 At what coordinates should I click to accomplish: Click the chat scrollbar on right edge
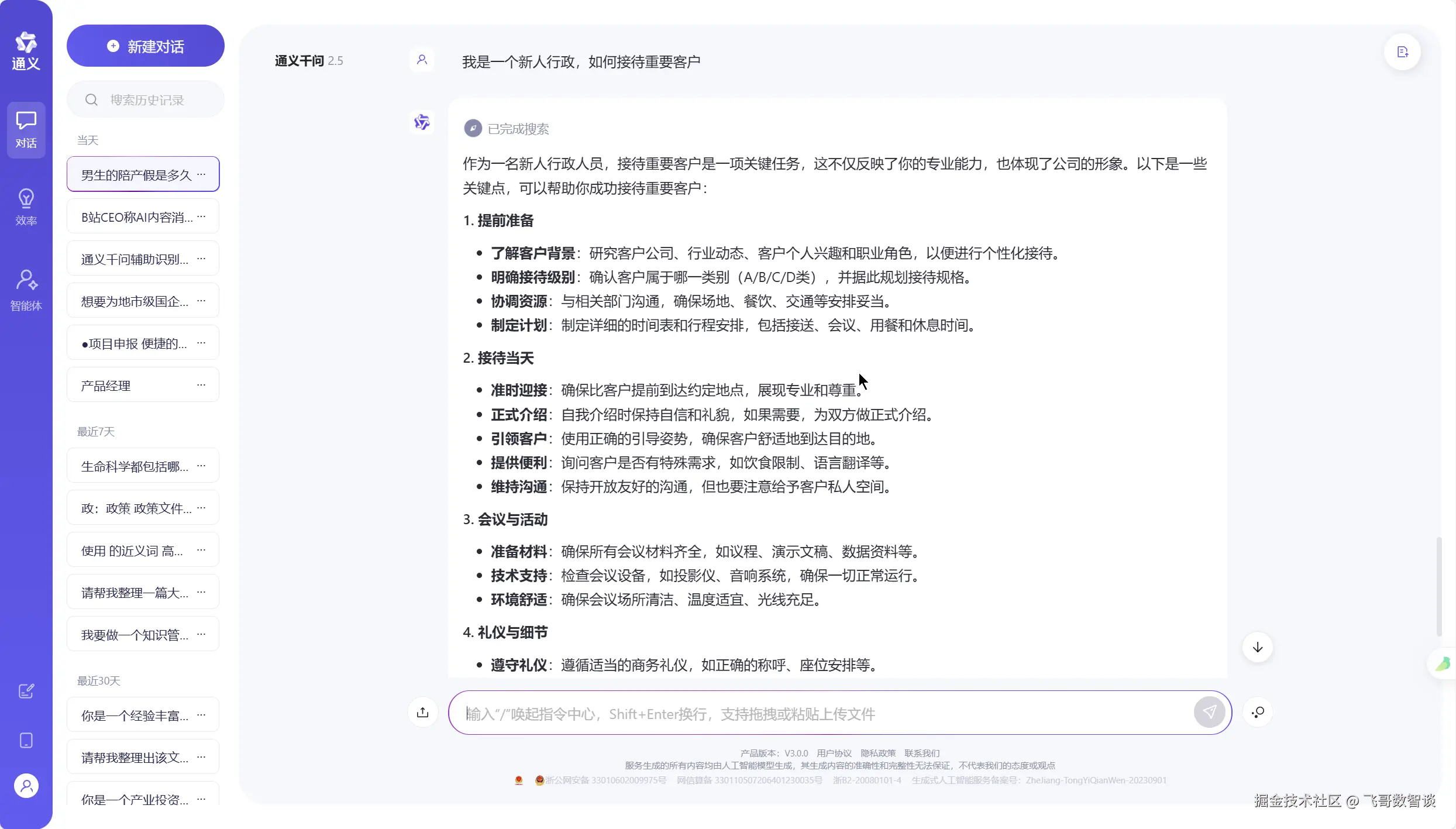1438,585
